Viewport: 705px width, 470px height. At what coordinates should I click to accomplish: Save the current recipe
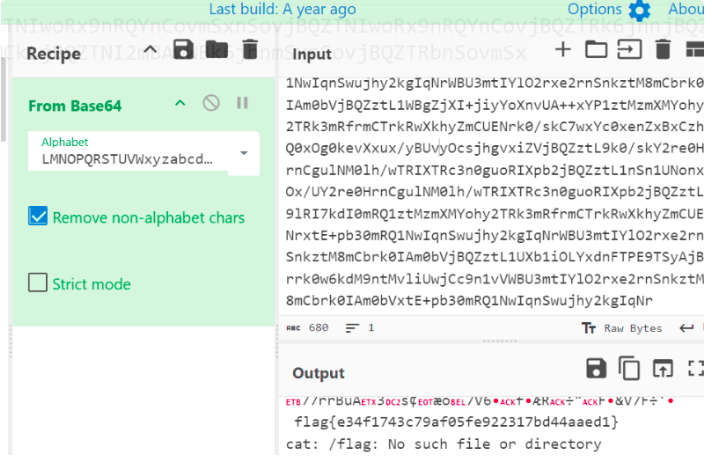183,50
